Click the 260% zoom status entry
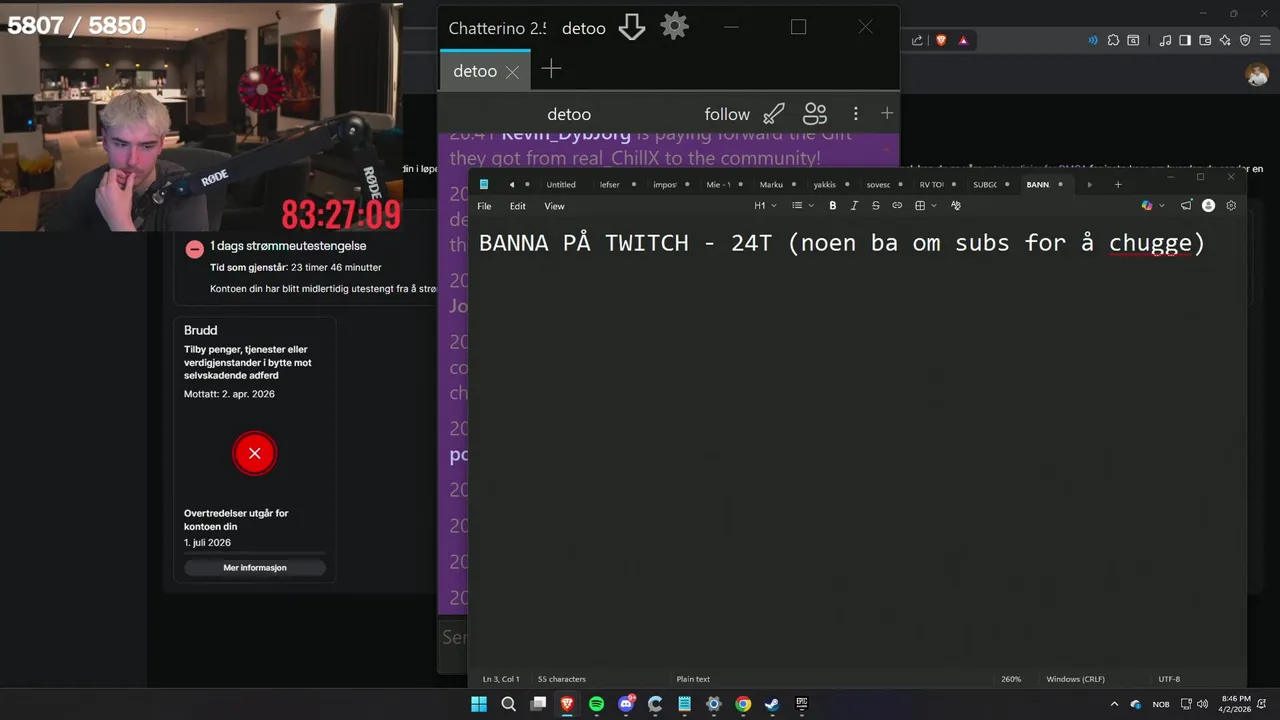Viewport: 1280px width, 720px height. click(1011, 679)
